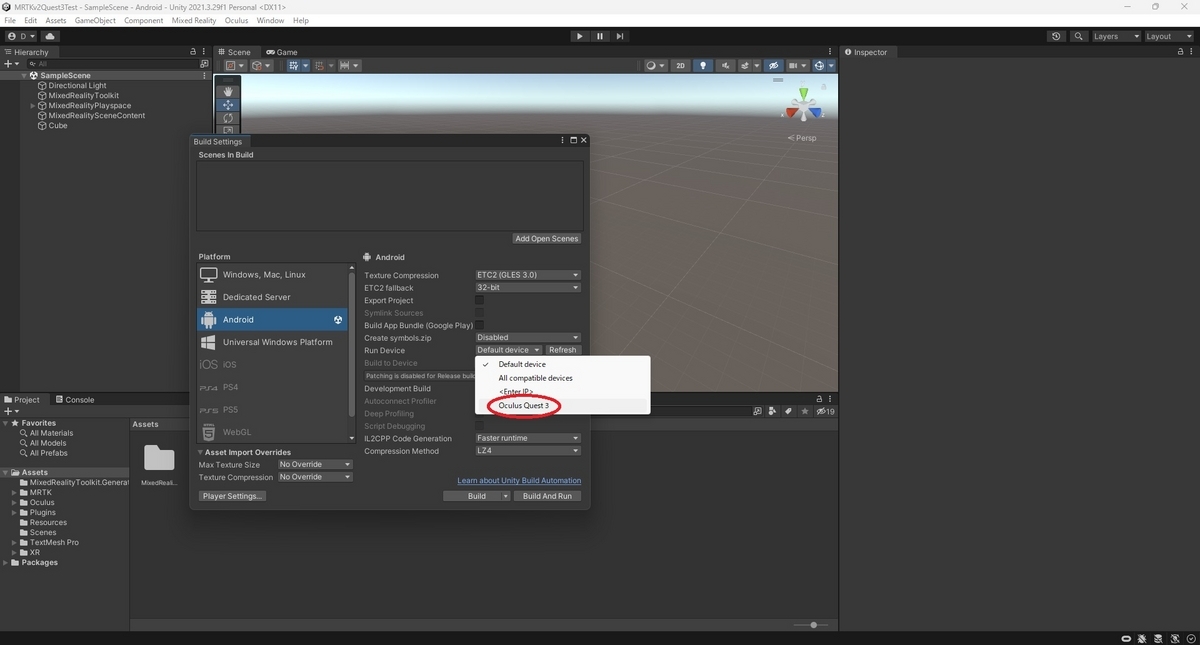Click the Step frame button

click(620, 36)
